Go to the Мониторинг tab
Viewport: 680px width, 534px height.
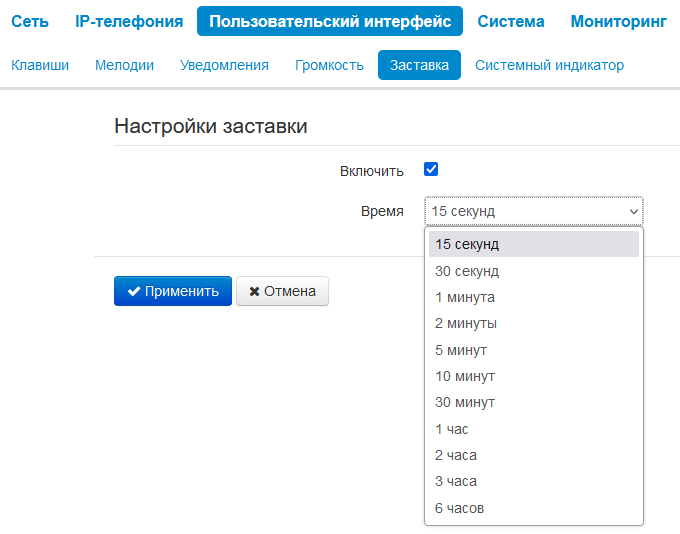pos(618,21)
